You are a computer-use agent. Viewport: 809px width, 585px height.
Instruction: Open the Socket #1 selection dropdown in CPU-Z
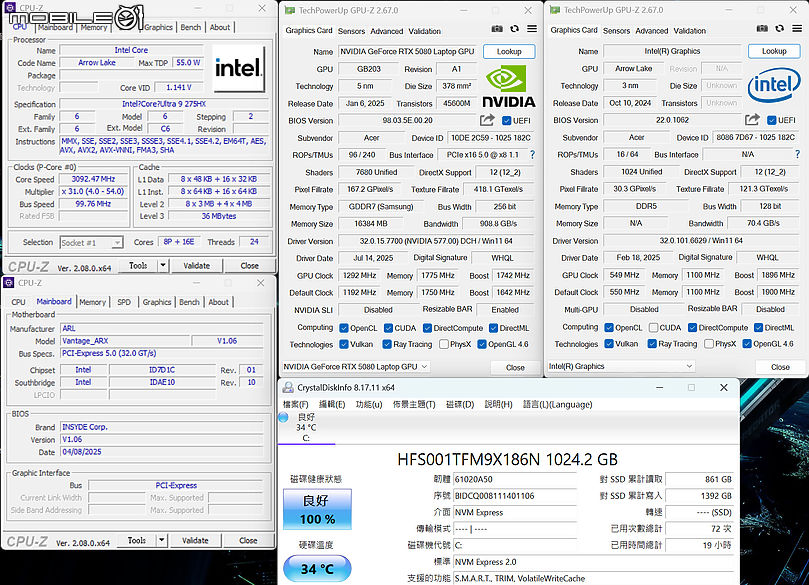[91, 242]
